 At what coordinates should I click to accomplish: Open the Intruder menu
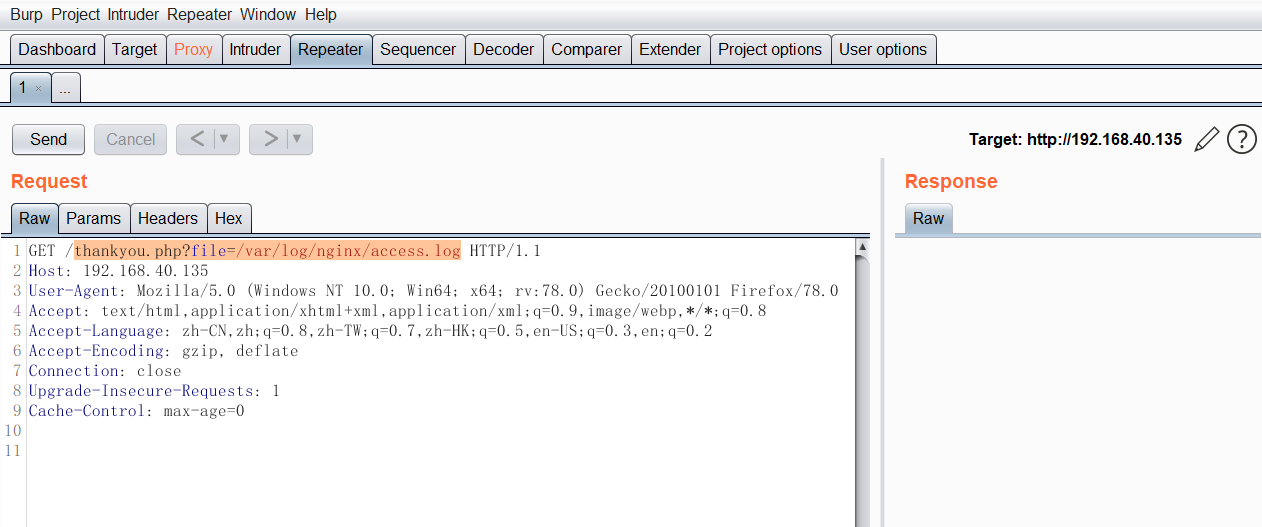(134, 15)
